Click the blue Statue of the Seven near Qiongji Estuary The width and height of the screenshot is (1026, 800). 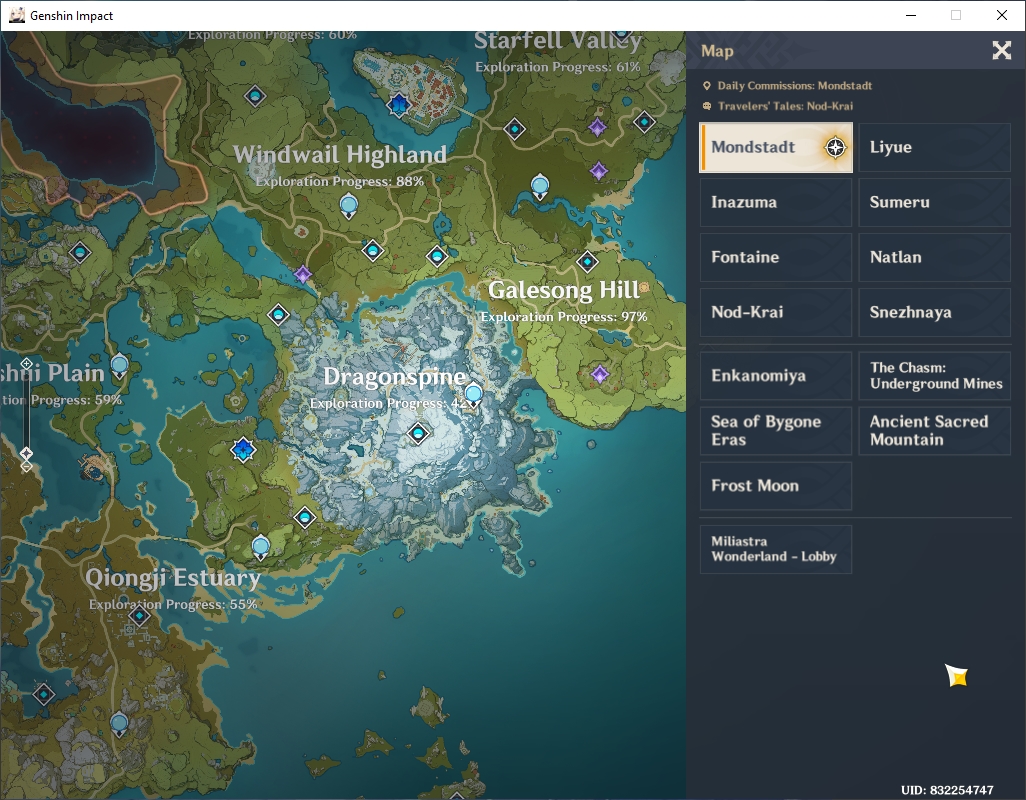click(x=243, y=449)
